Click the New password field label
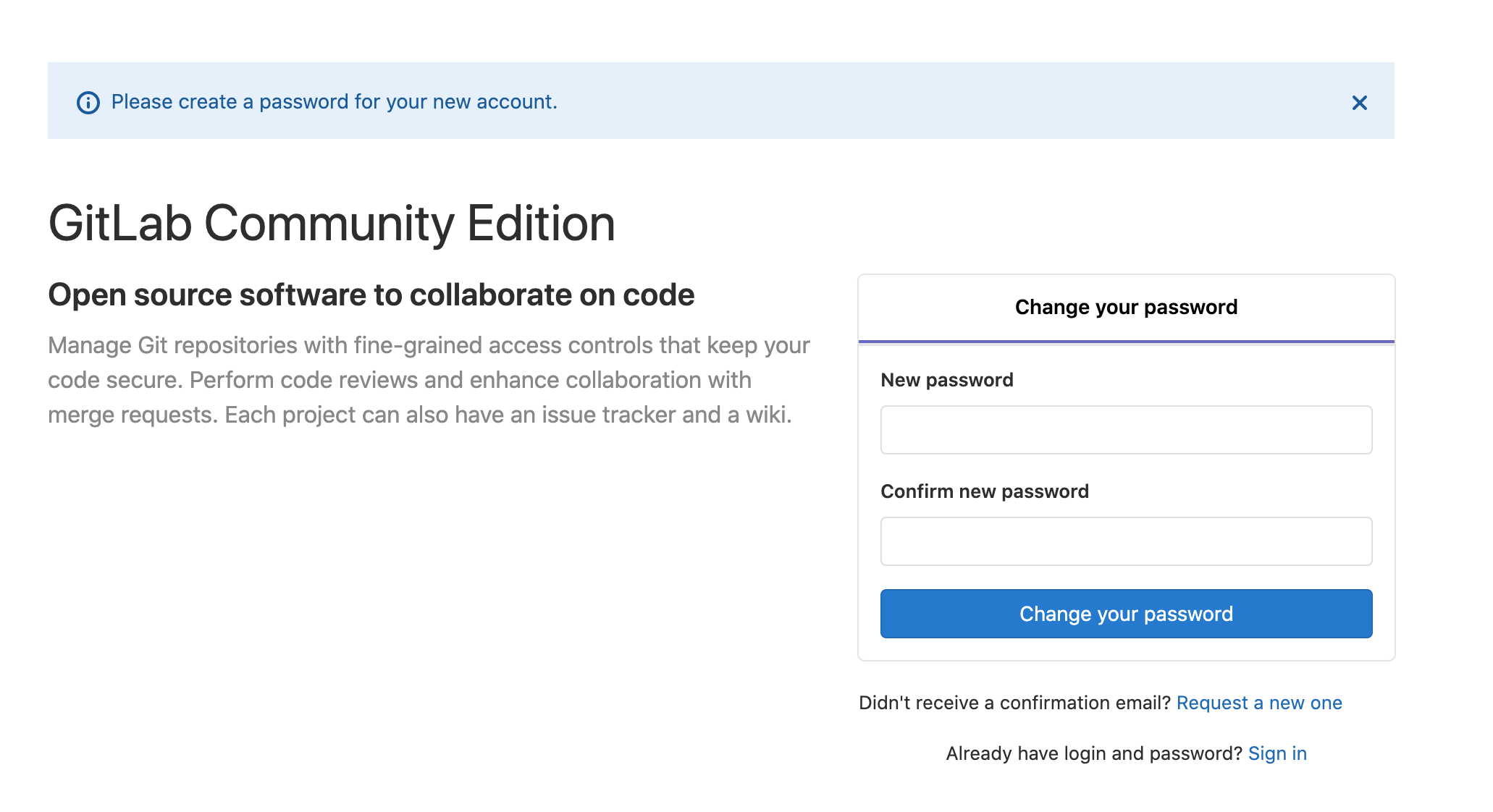The image size is (1493, 812). [x=946, y=380]
